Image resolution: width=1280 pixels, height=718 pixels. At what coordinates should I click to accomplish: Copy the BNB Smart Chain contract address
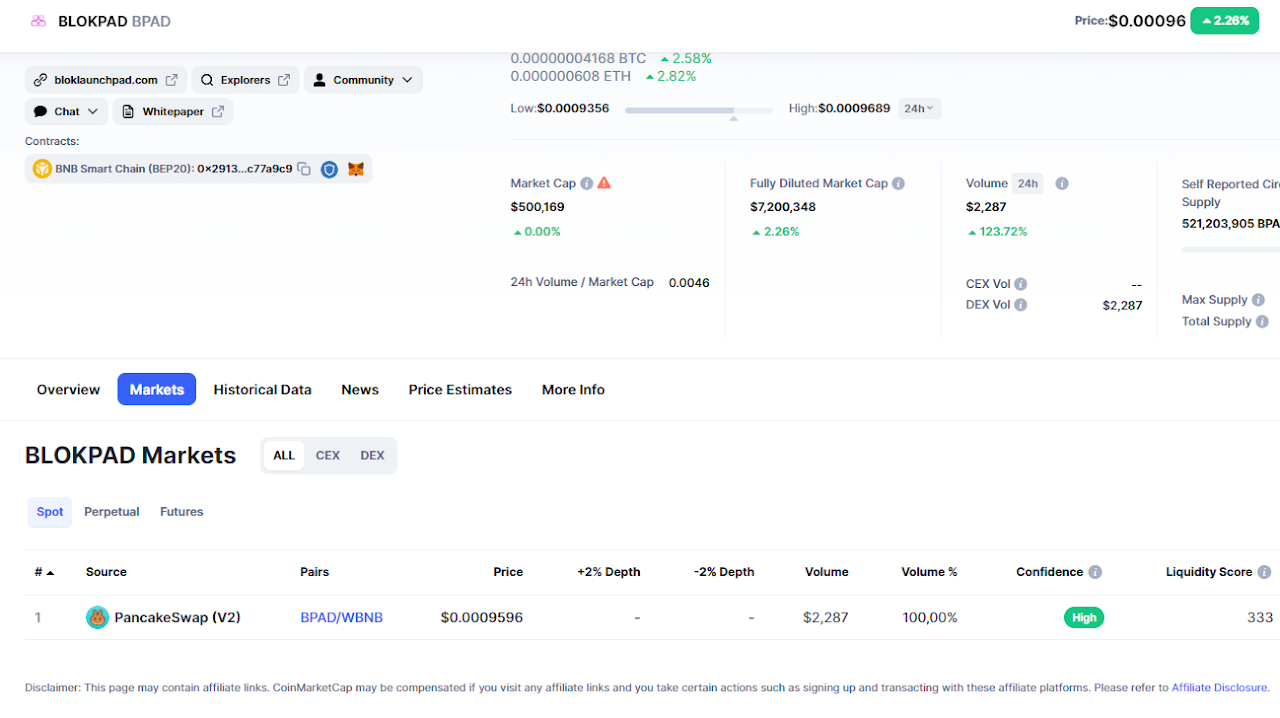click(304, 169)
